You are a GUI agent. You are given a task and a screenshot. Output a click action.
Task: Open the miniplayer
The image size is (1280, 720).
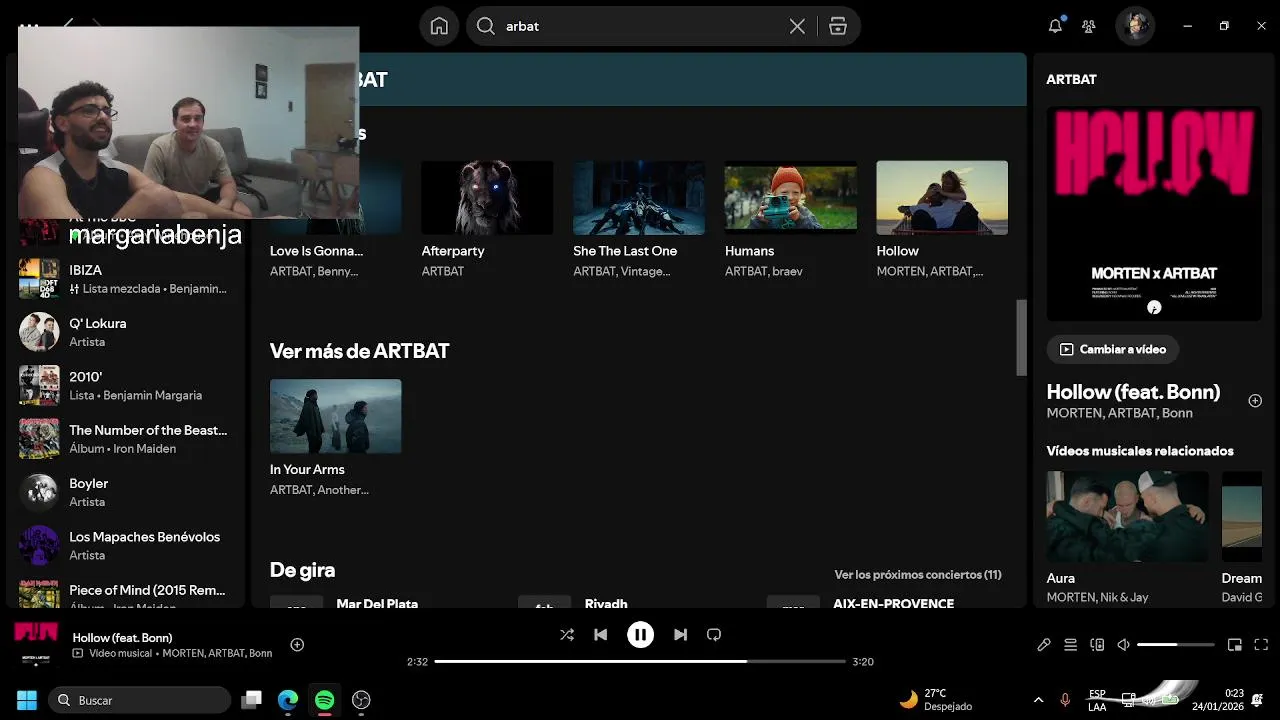[1235, 645]
